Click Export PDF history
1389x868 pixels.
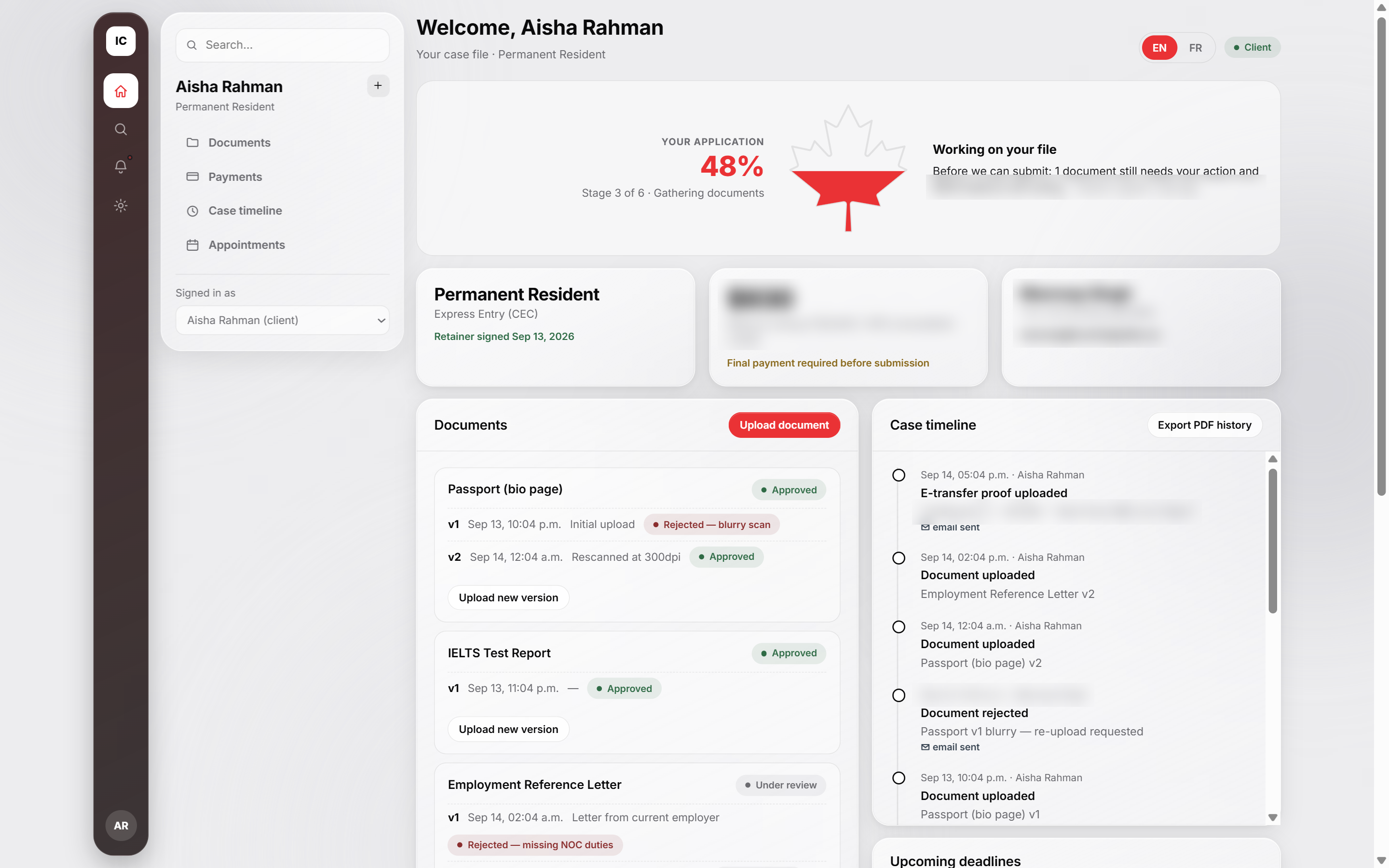pos(1204,425)
